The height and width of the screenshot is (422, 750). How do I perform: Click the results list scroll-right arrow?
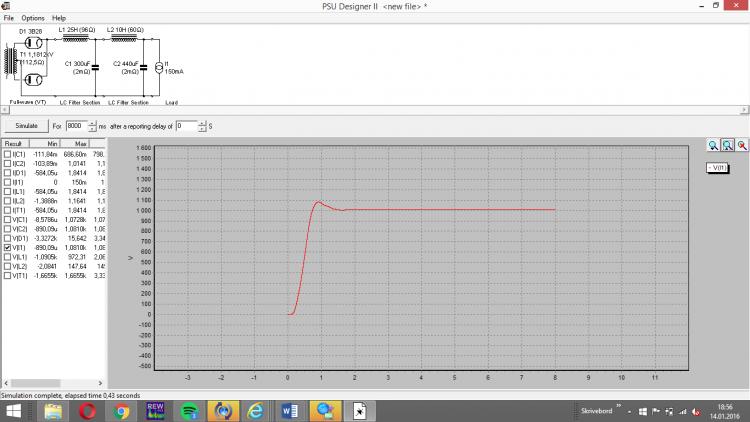(100, 383)
